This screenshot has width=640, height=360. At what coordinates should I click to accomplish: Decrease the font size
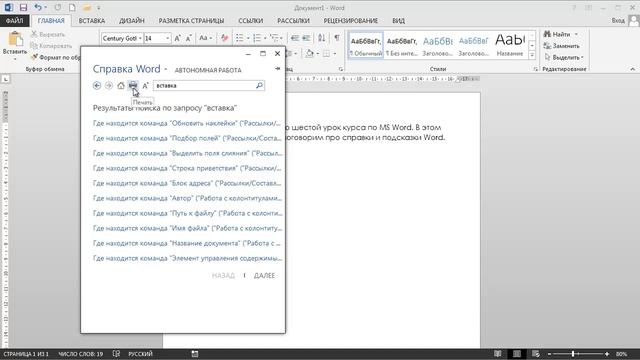point(189,38)
